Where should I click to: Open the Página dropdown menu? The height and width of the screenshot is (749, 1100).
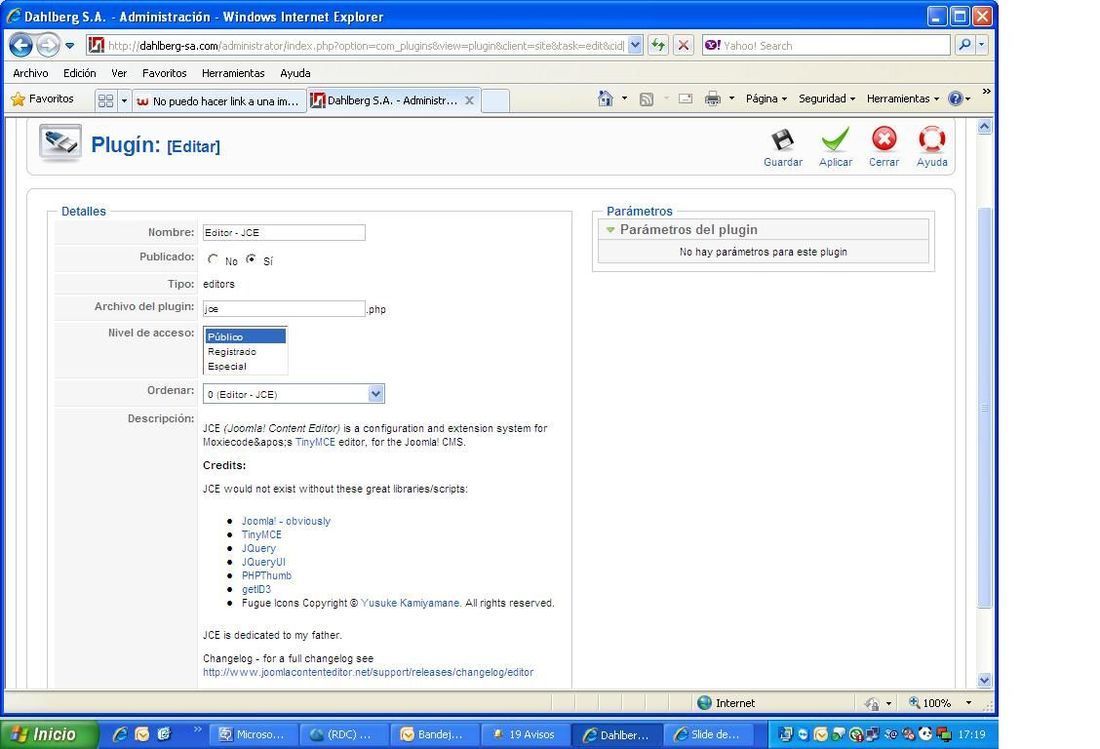point(766,99)
